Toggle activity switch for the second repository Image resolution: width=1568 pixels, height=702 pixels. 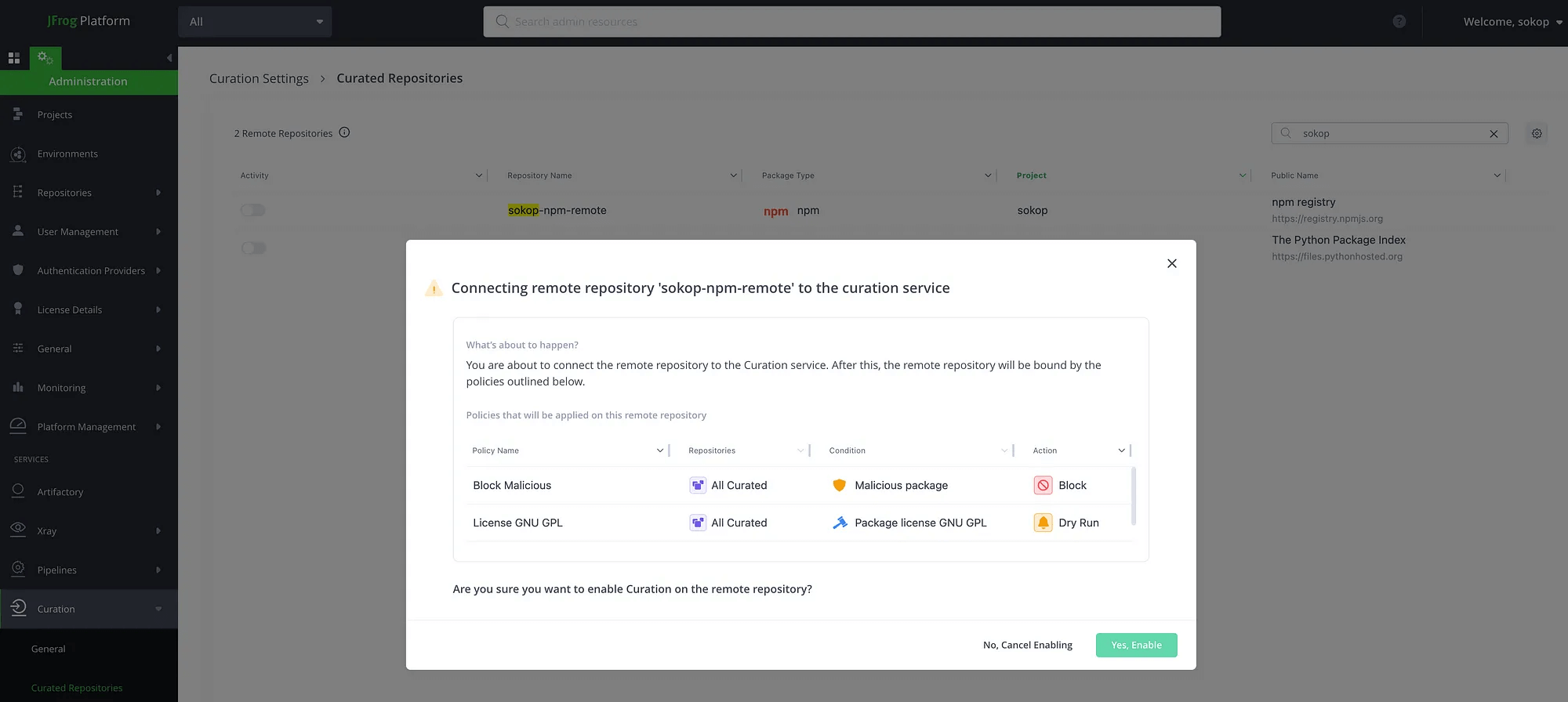tap(252, 248)
